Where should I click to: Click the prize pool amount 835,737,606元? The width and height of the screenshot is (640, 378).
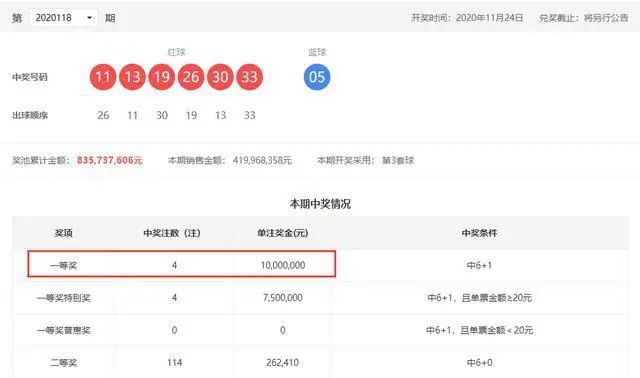[x=110, y=160]
